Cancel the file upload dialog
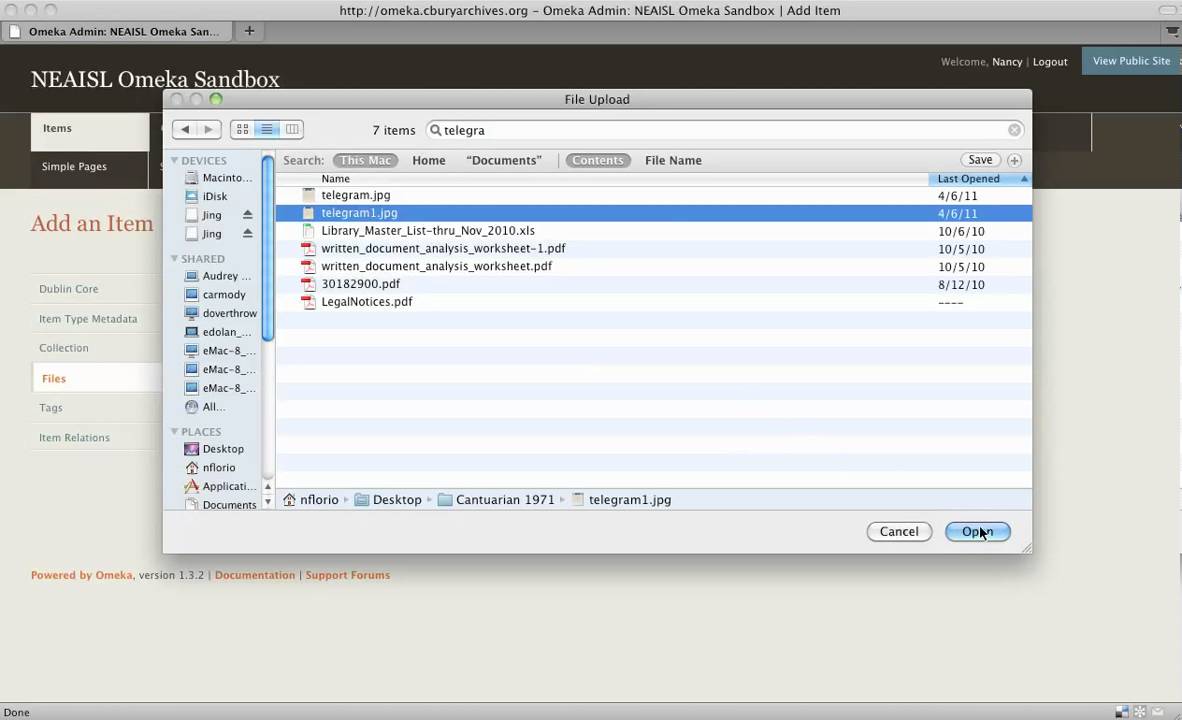The image size is (1182, 720). point(899,532)
